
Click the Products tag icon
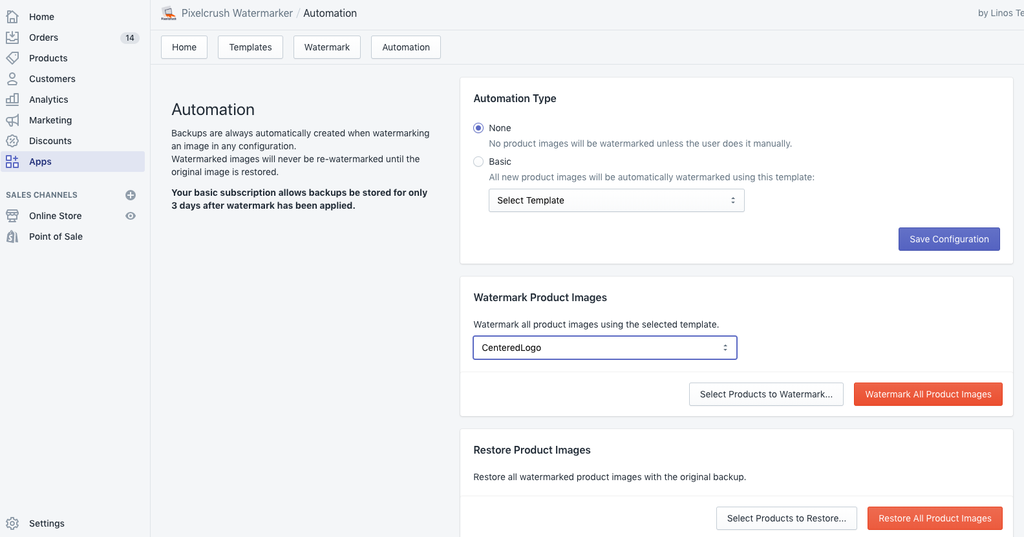tap(12, 58)
